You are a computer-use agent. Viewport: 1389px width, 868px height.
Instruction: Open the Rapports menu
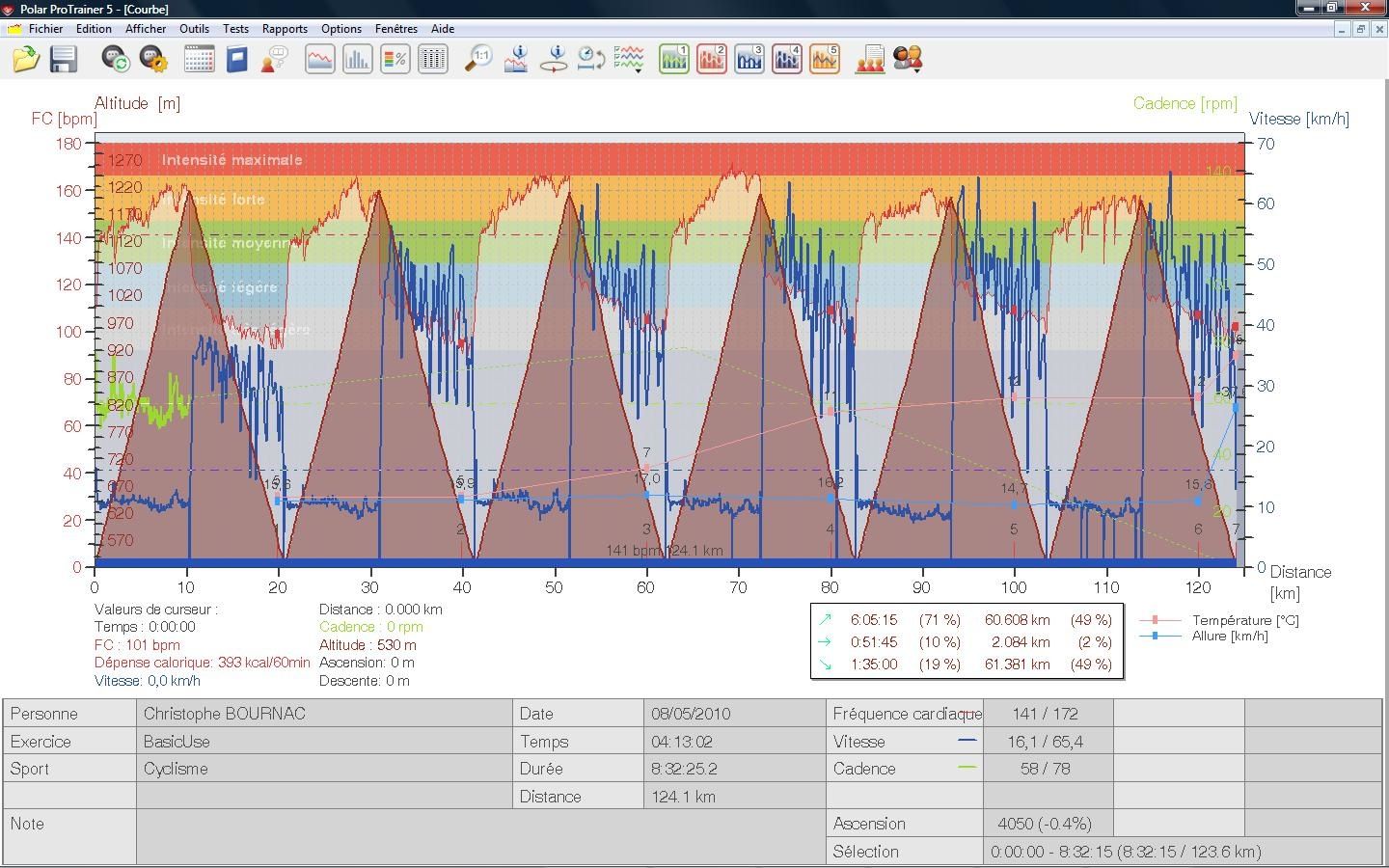coord(285,29)
